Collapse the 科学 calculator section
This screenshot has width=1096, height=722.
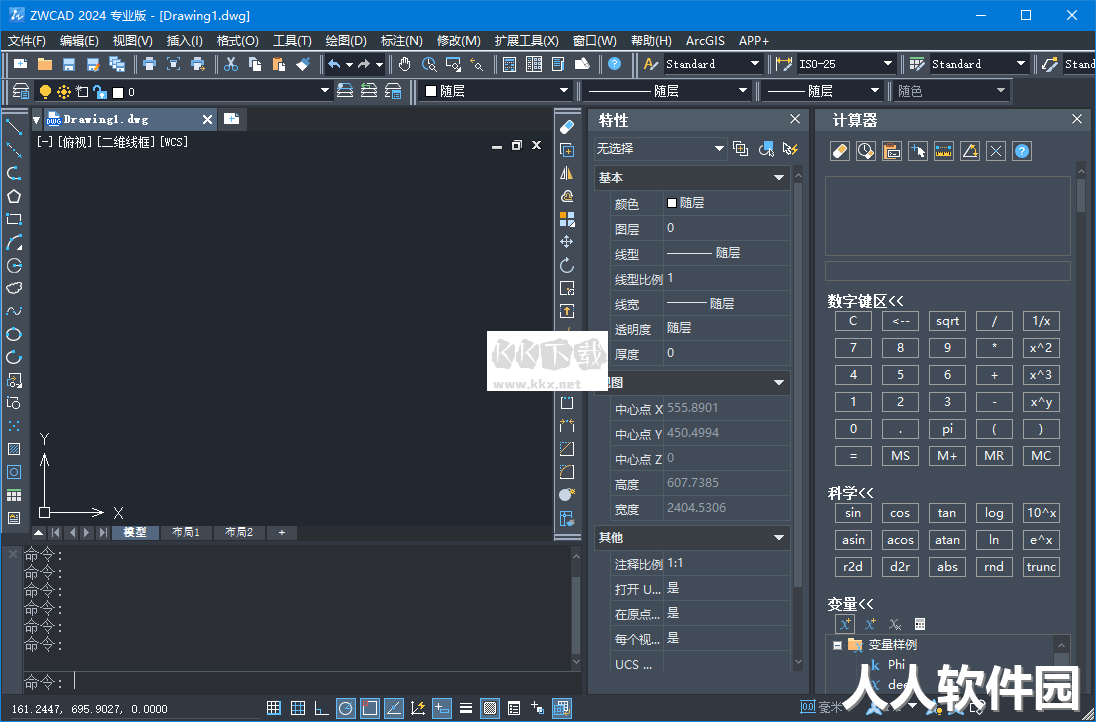point(851,493)
